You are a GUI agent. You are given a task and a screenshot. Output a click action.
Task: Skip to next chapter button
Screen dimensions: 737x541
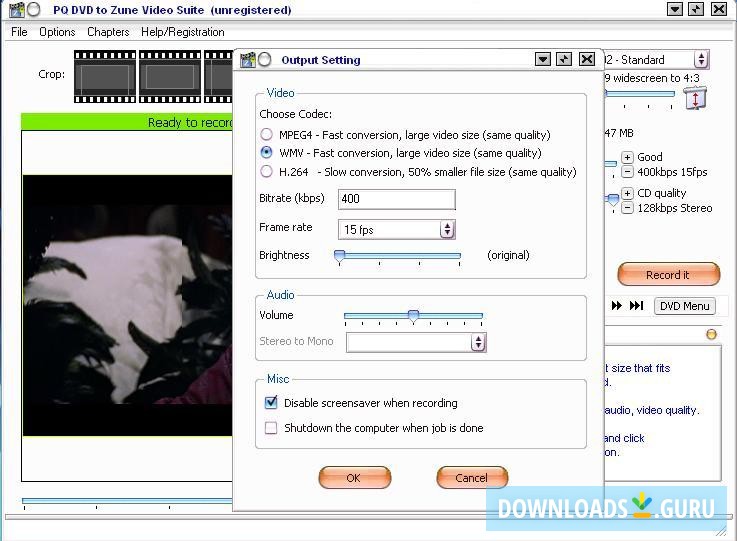click(636, 306)
